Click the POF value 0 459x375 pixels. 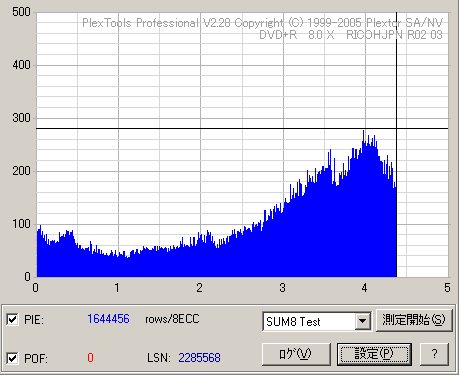click(x=90, y=358)
